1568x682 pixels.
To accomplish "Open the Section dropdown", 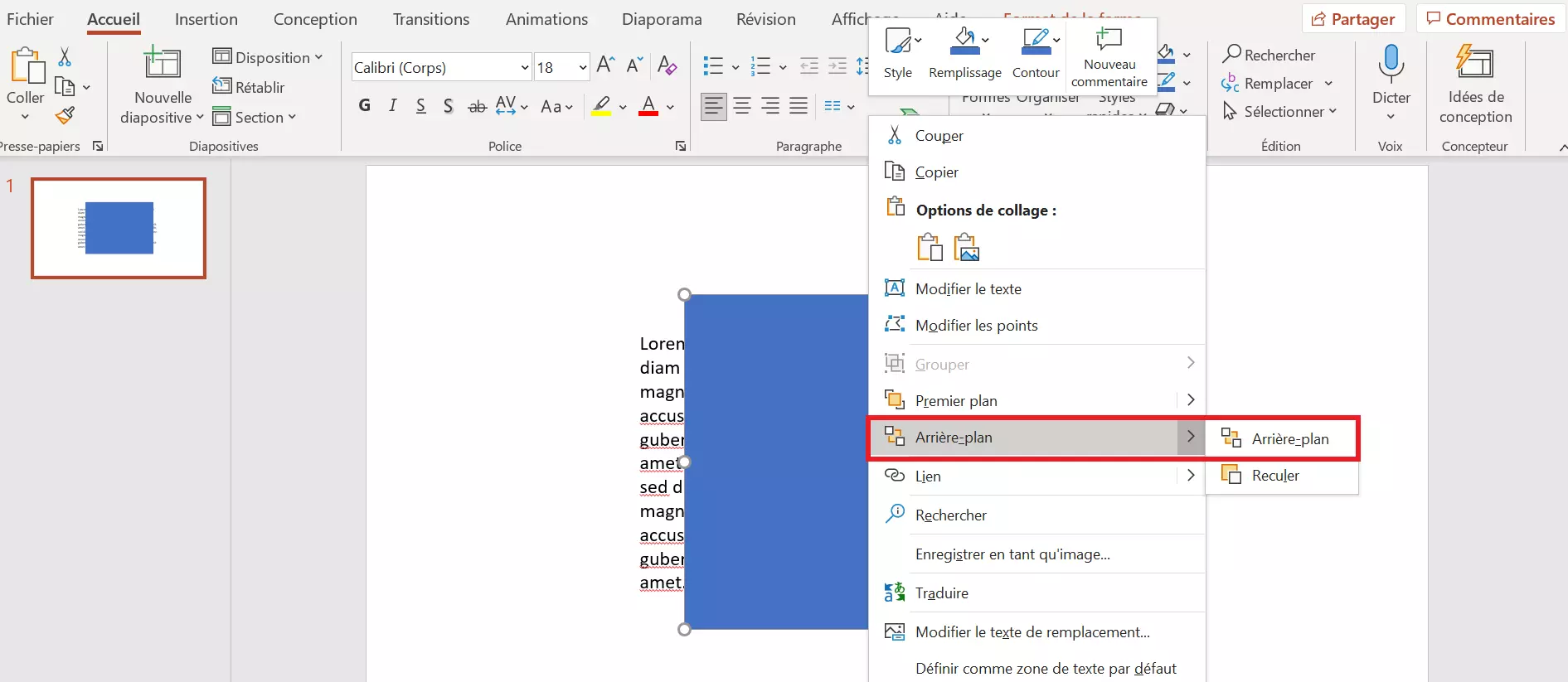I will 255,117.
